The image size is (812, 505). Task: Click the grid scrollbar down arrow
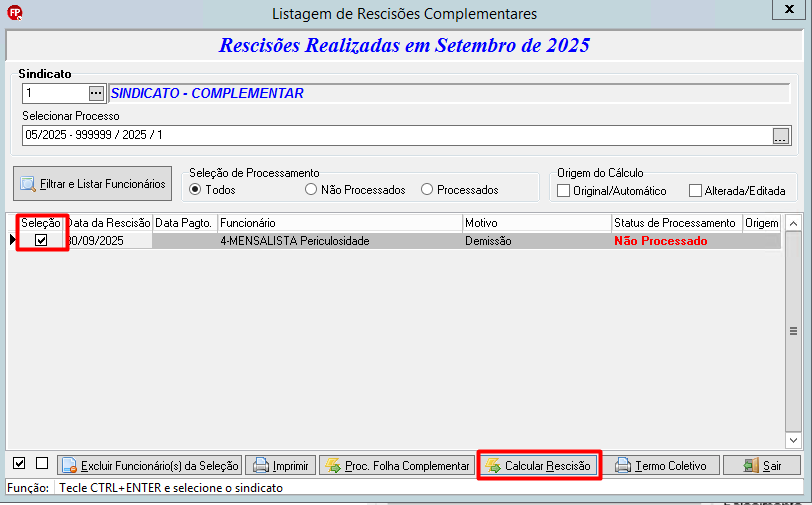tap(793, 440)
